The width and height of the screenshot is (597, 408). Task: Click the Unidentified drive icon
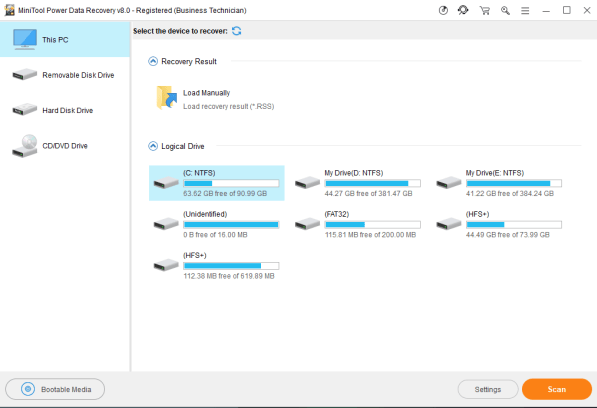(166, 224)
